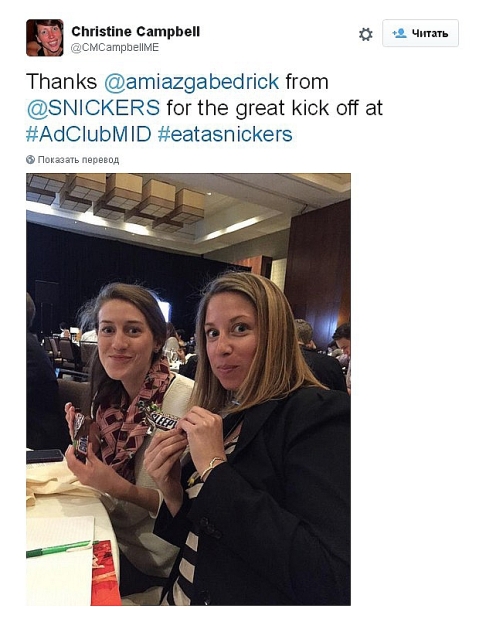Click the word Thanks in the tweet text
479x622 pixels.
click(x=61, y=82)
